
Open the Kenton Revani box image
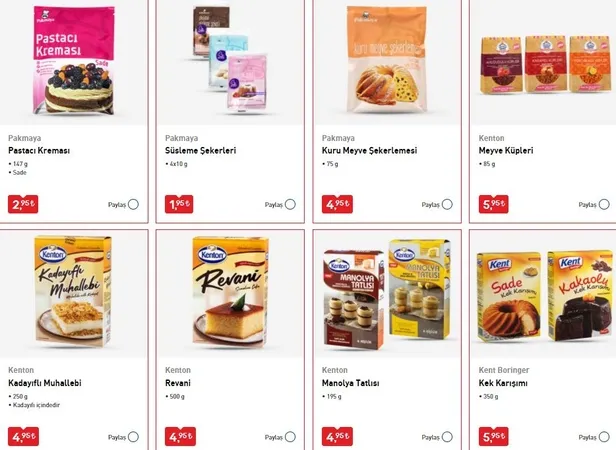tap(230, 292)
